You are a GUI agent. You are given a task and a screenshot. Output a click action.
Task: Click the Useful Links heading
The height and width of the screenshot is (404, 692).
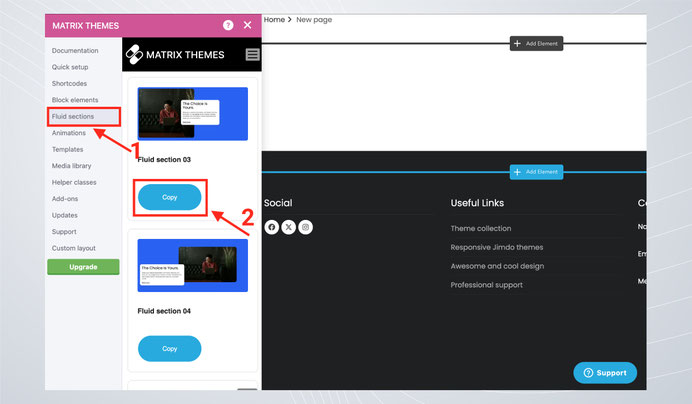[477, 203]
